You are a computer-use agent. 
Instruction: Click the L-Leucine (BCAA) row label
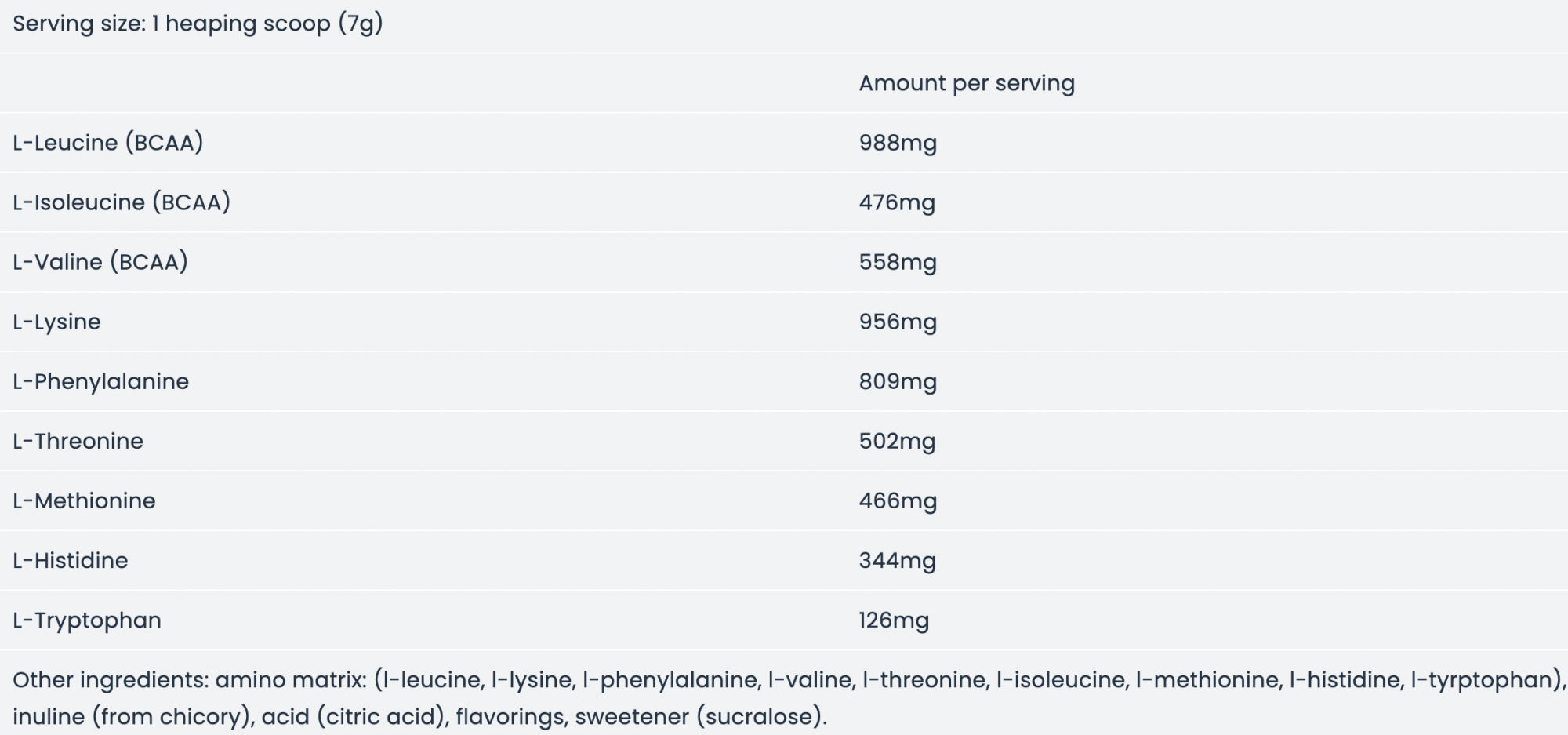pos(108,143)
